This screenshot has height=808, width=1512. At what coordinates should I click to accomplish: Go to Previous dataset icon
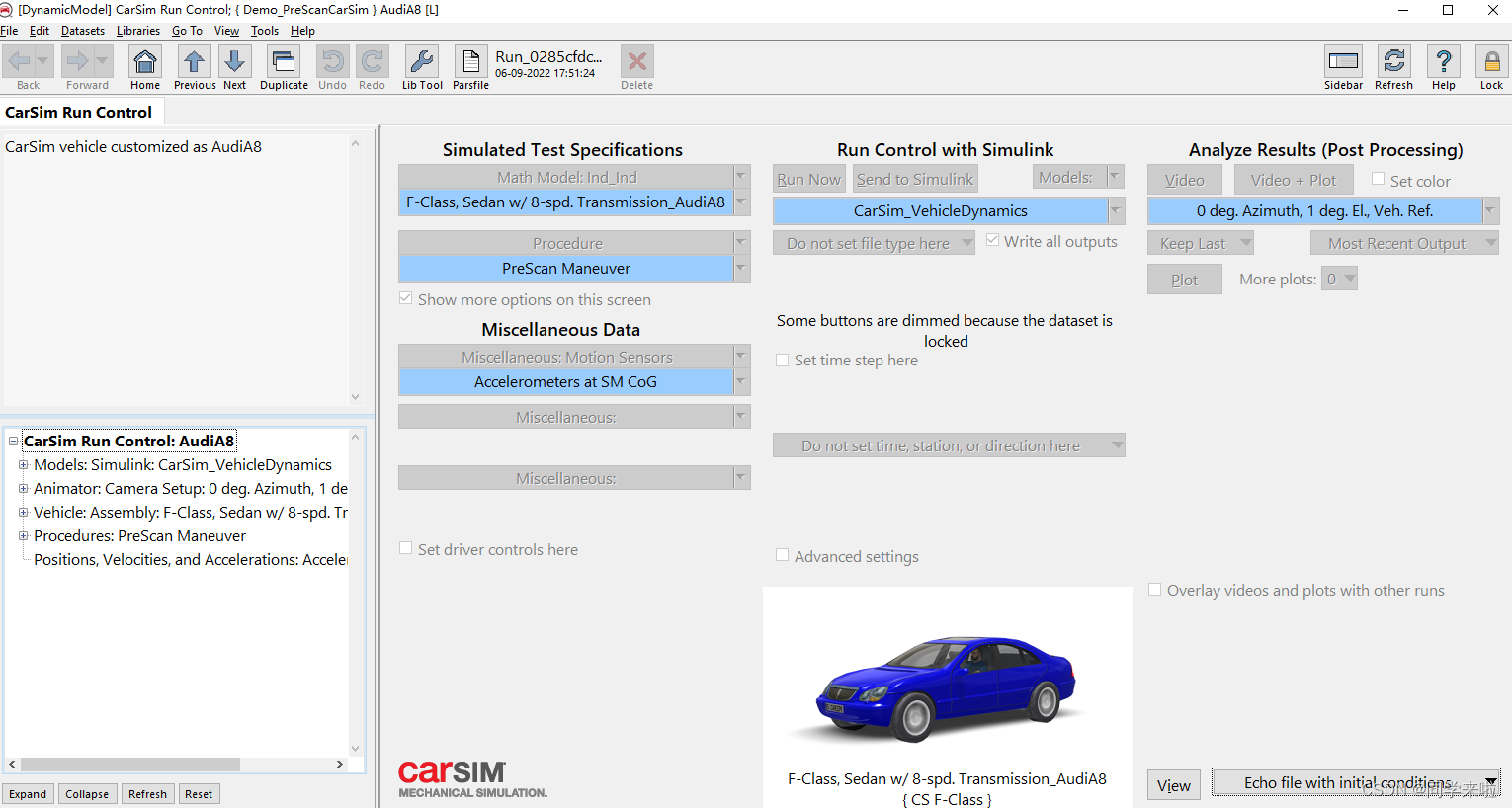click(194, 62)
